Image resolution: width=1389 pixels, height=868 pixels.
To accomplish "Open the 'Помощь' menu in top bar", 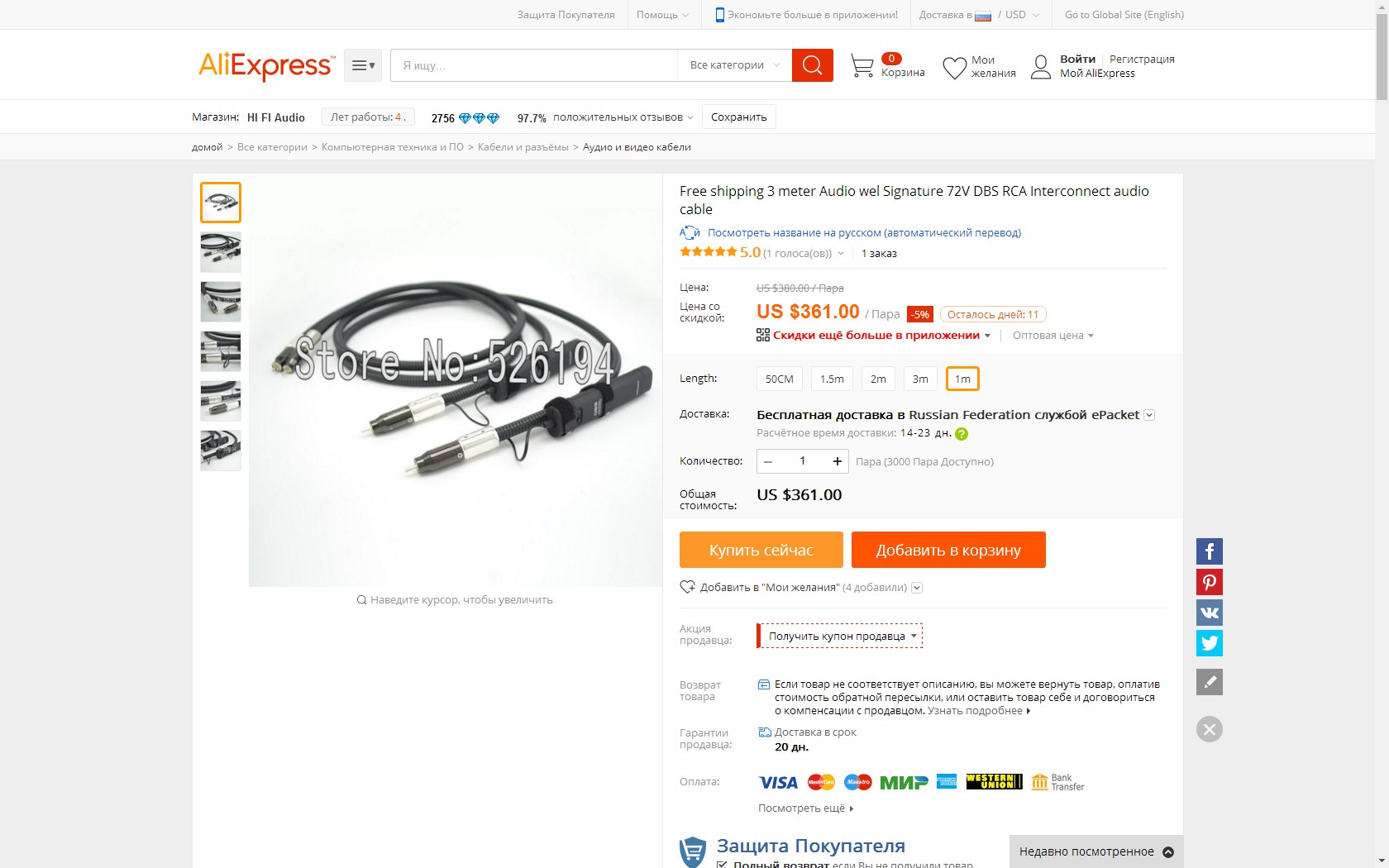I will click(662, 15).
